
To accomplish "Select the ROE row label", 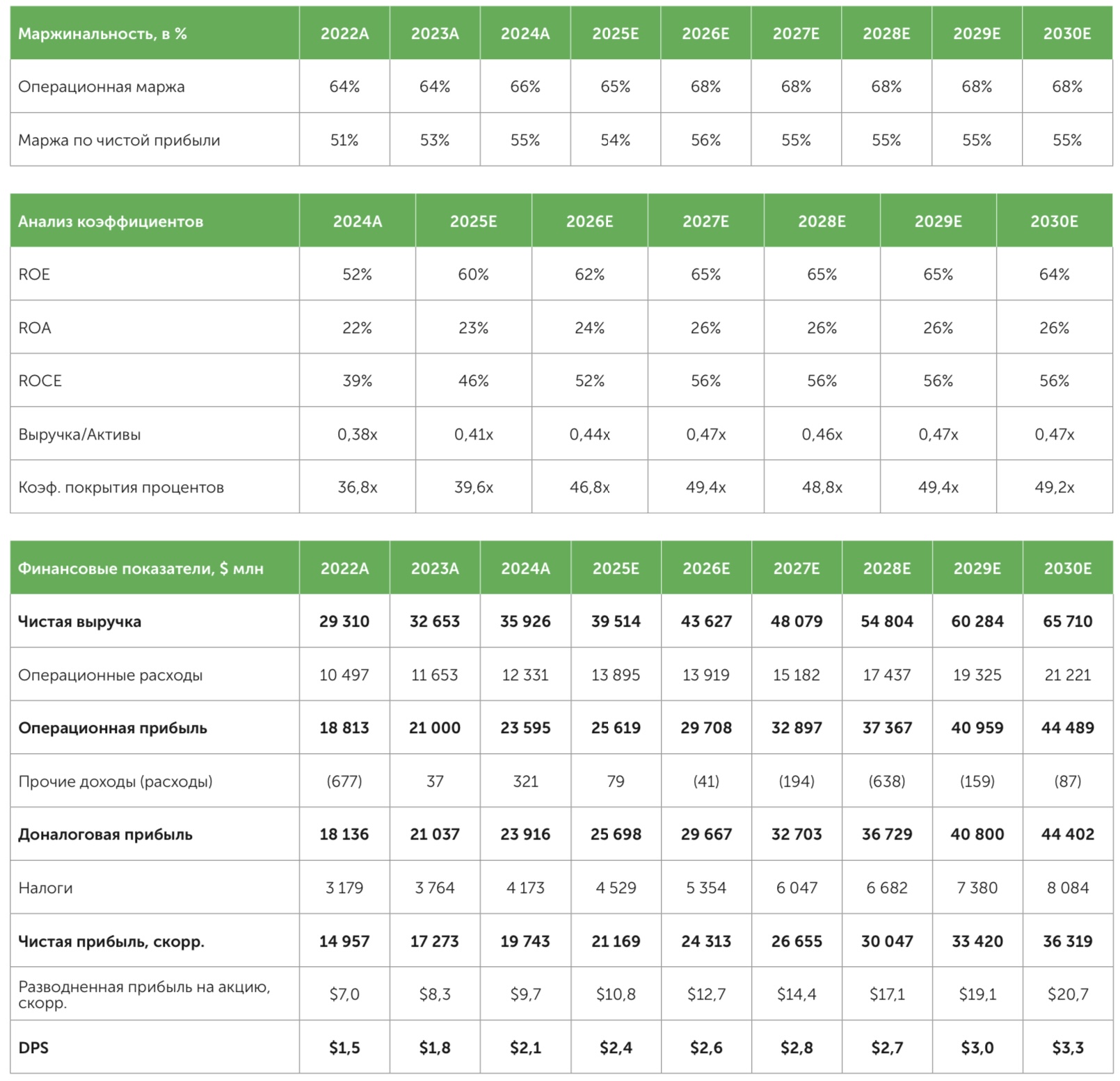I will pyautogui.click(x=34, y=275).
